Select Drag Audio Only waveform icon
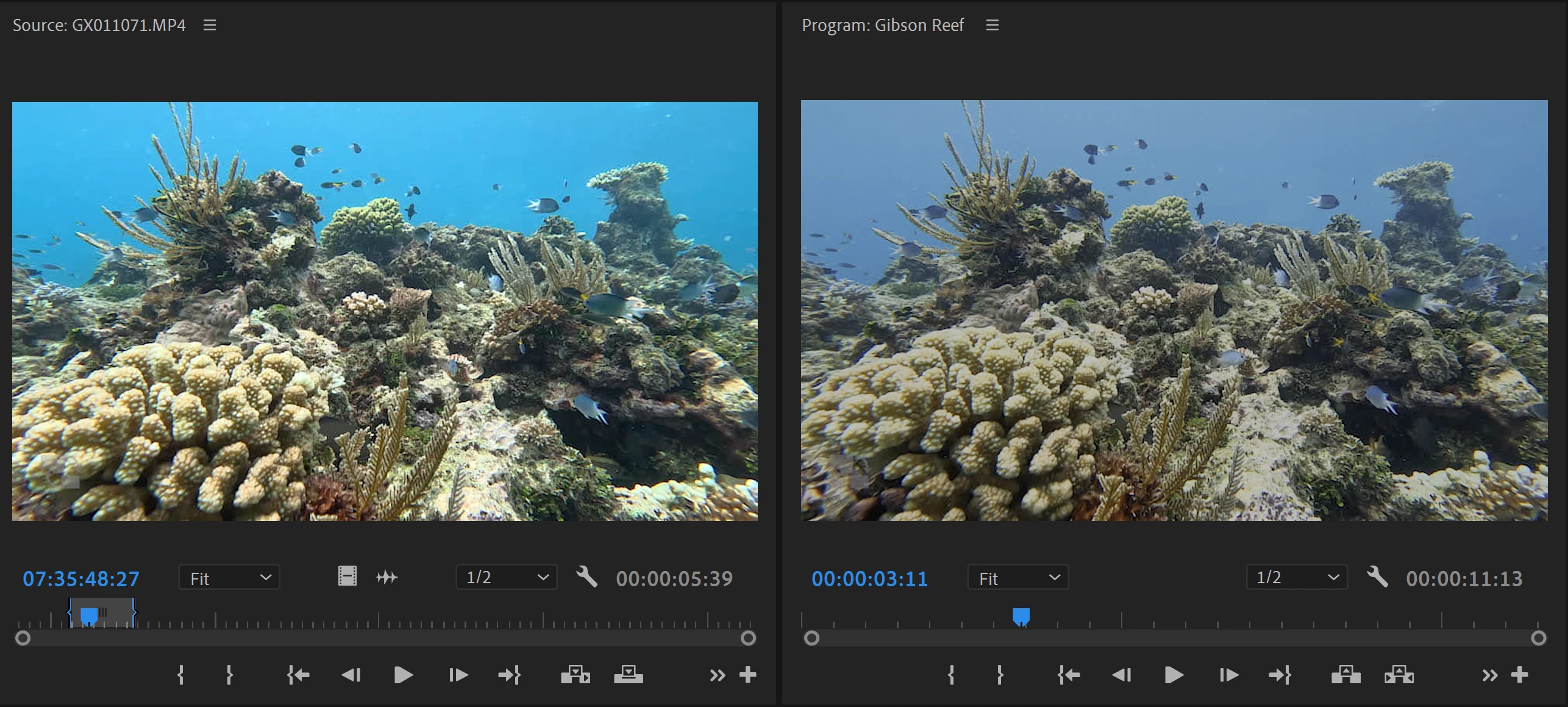This screenshot has height=707, width=1568. point(387,576)
